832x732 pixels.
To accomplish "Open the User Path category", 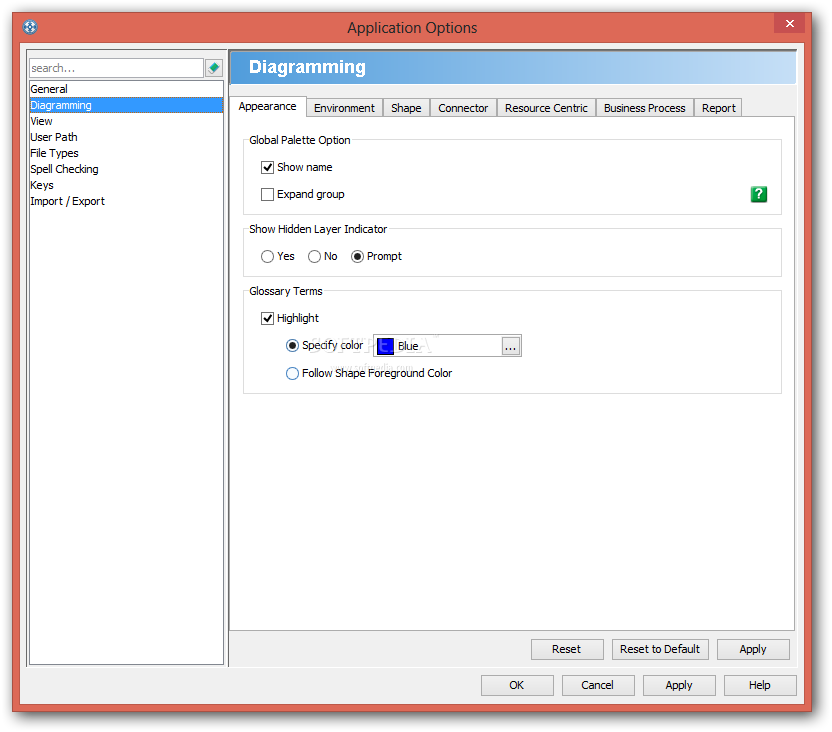I will click(x=126, y=137).
